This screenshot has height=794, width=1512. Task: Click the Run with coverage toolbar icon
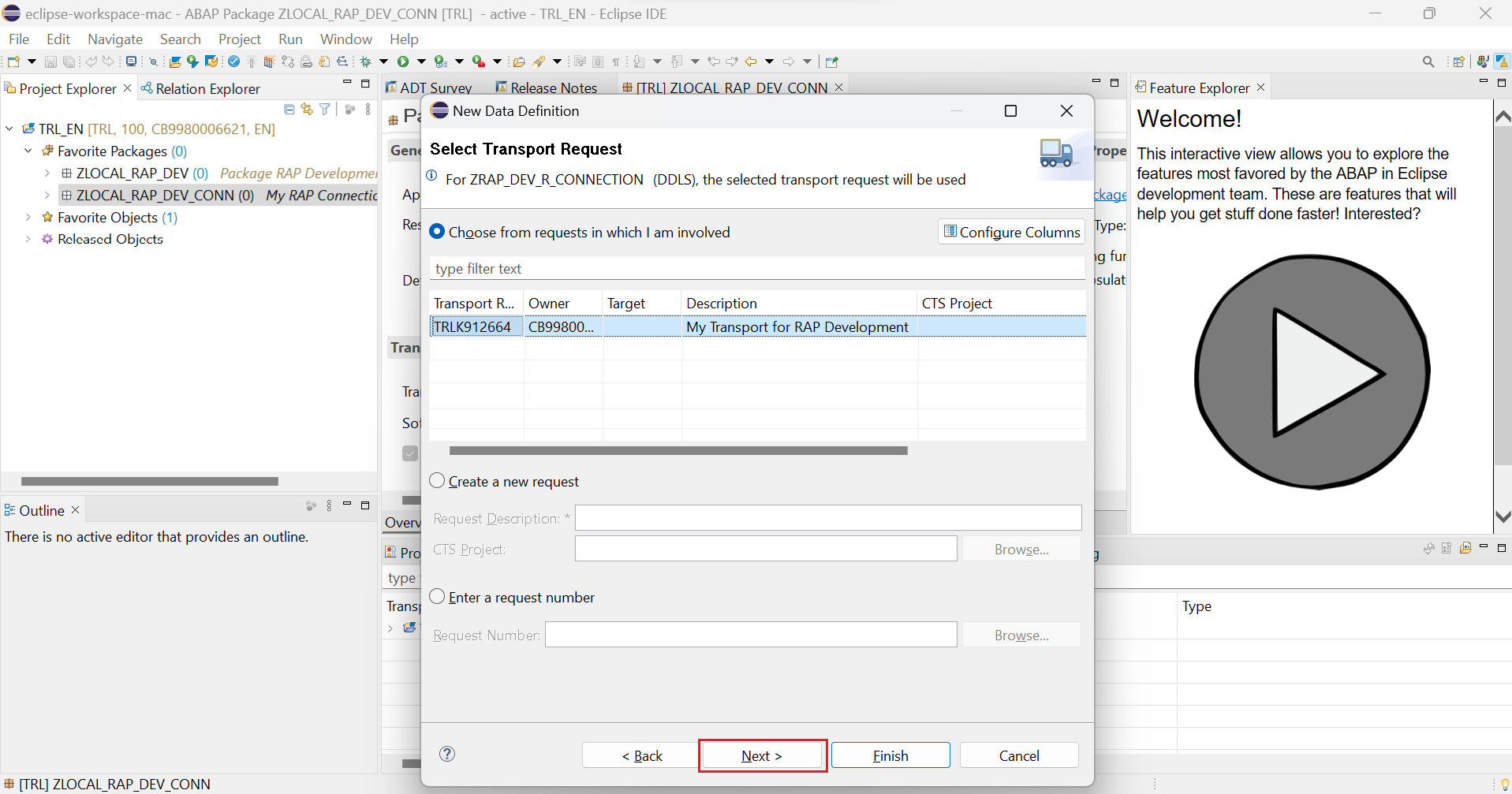pyautogui.click(x=441, y=62)
